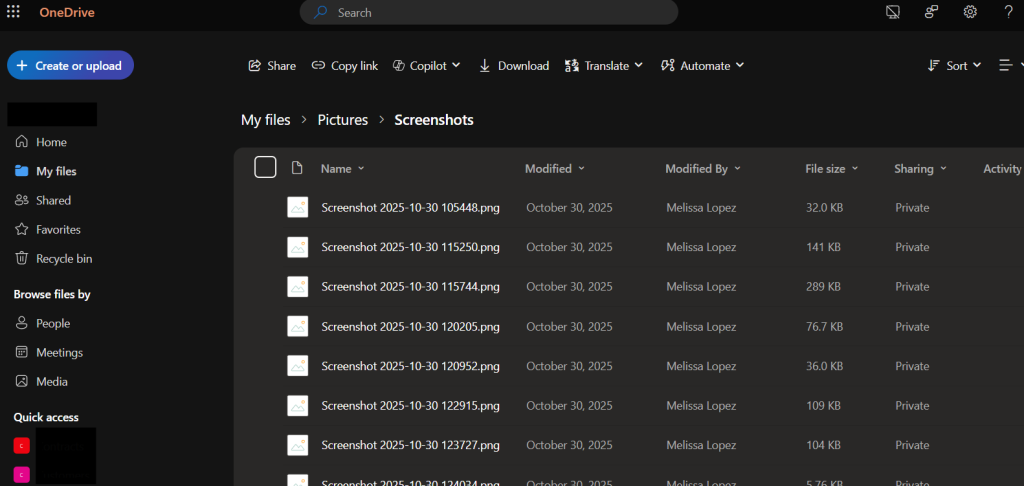
Task: Click the Create or upload button
Action: click(70, 65)
